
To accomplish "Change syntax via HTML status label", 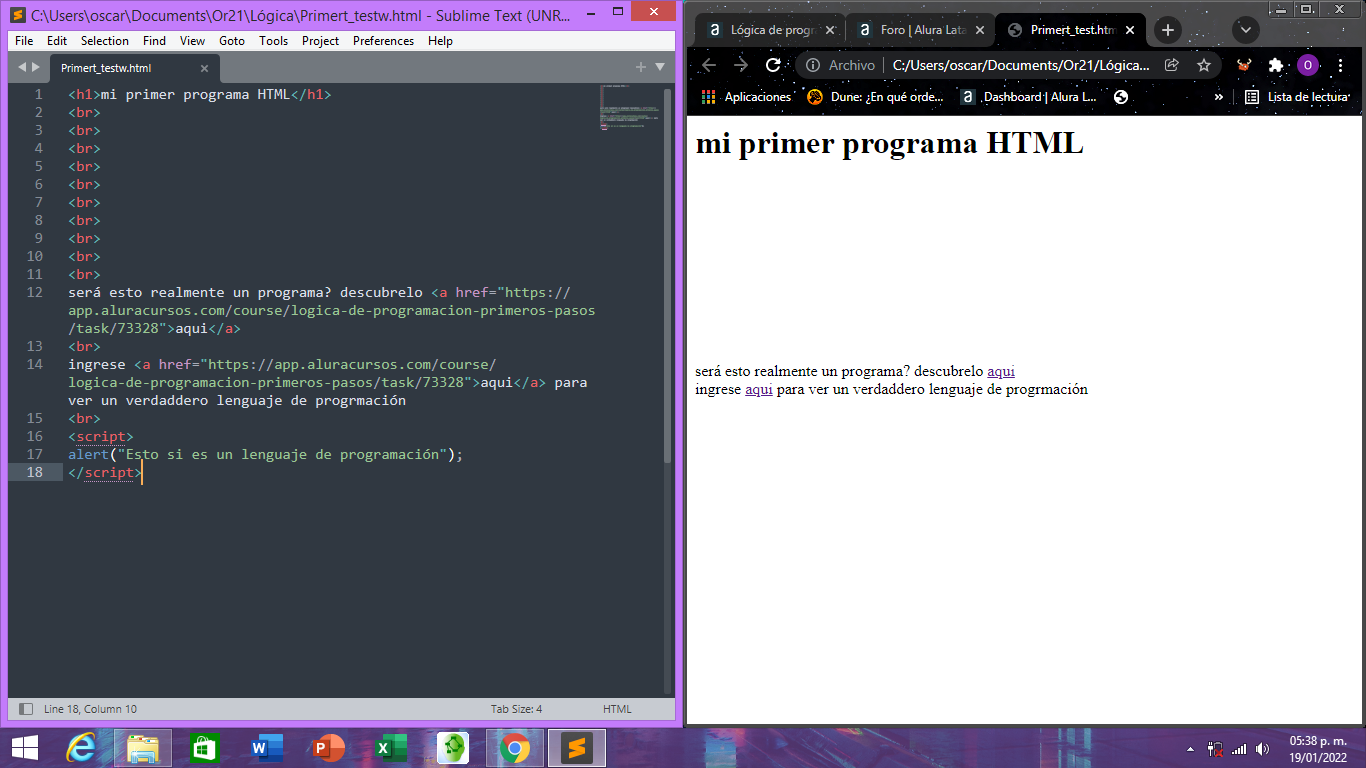I will (x=617, y=709).
